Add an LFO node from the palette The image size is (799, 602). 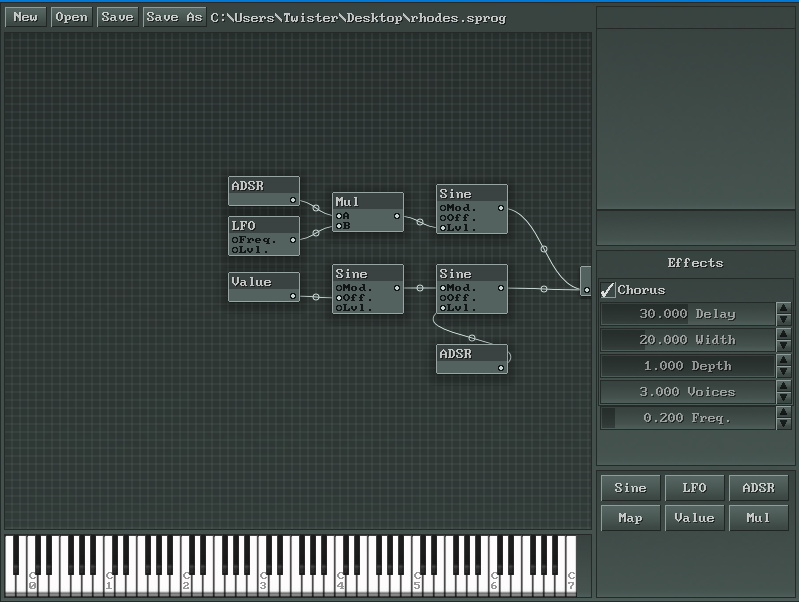click(694, 488)
